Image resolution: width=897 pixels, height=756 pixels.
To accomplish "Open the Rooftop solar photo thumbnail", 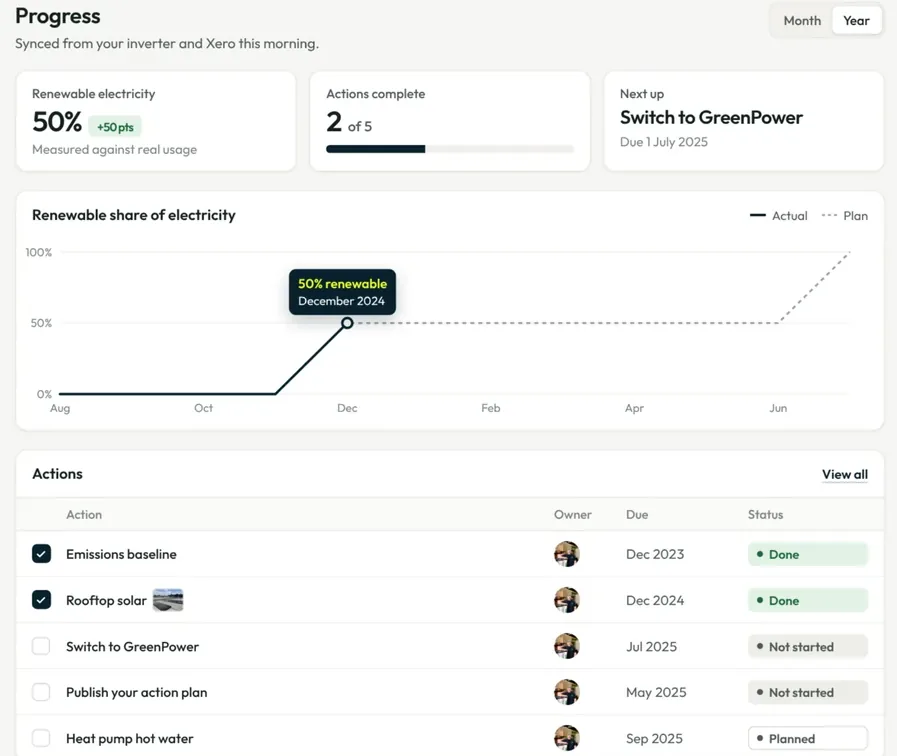I will 168,600.
